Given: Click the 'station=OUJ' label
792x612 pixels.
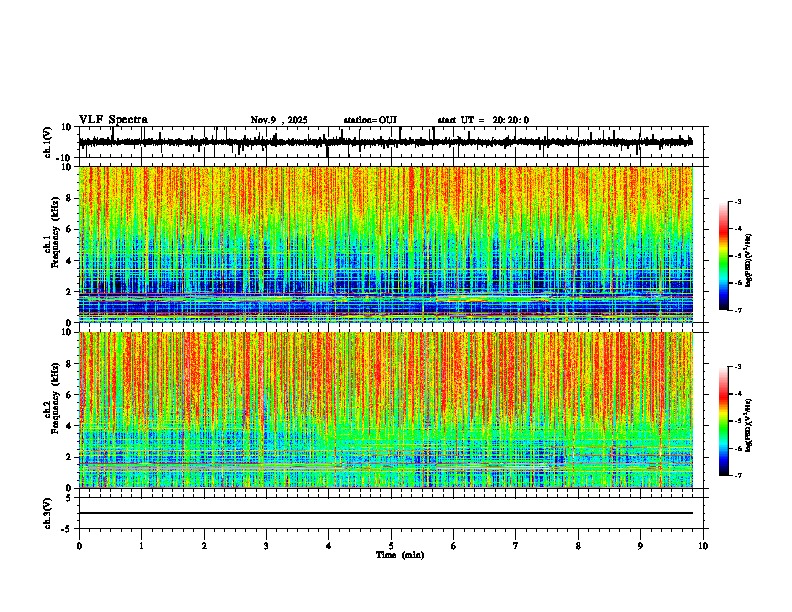Looking at the screenshot, I should 370,120.
